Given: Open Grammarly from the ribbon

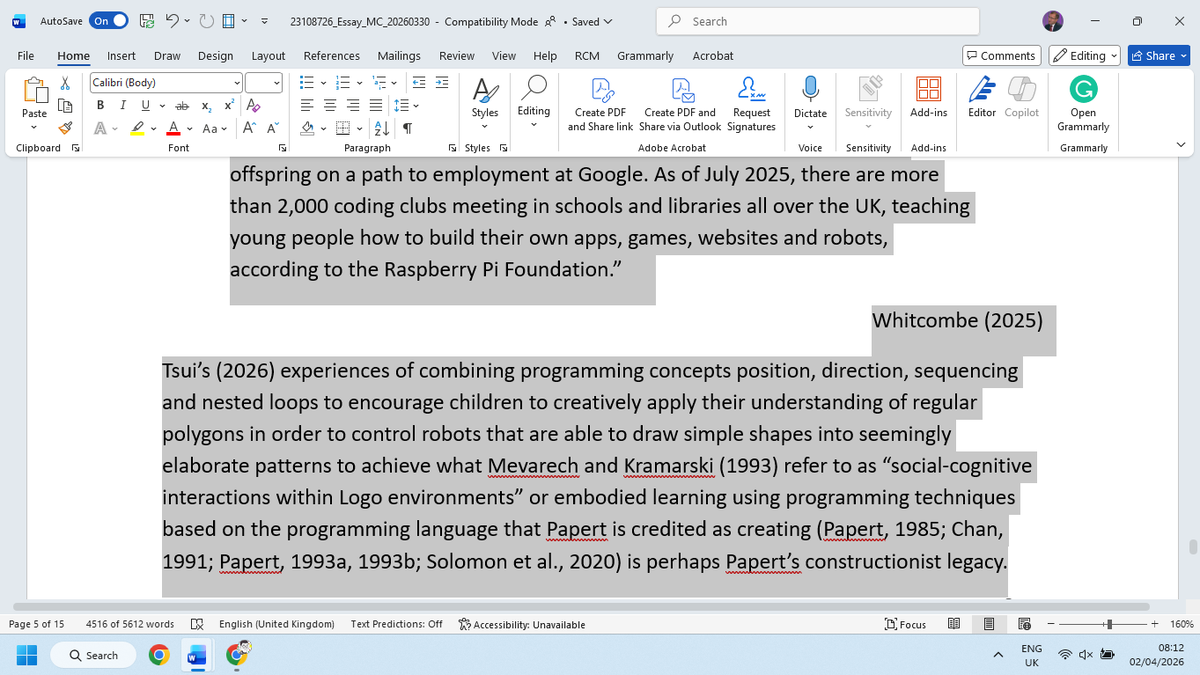Looking at the screenshot, I should [1083, 105].
